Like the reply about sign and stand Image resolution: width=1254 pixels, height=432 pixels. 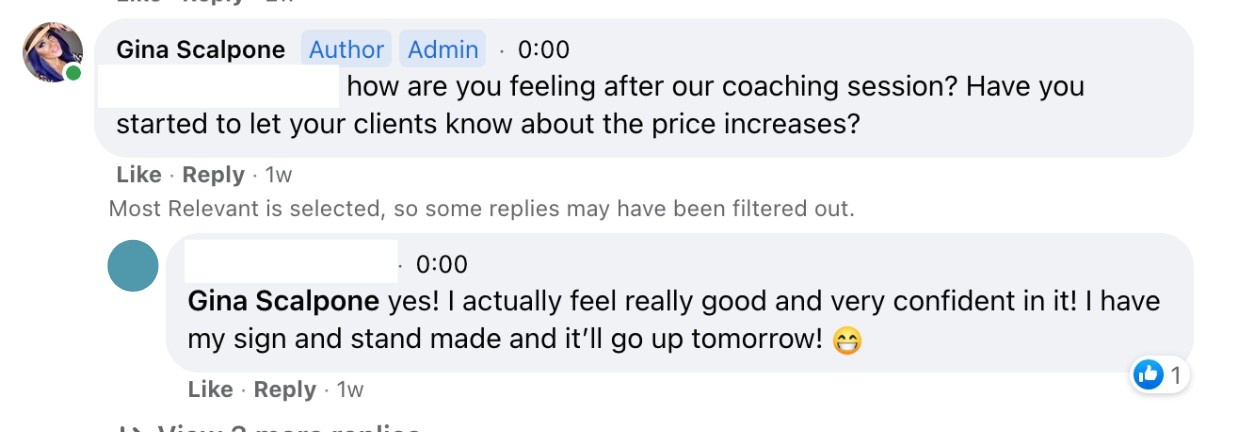(210, 389)
